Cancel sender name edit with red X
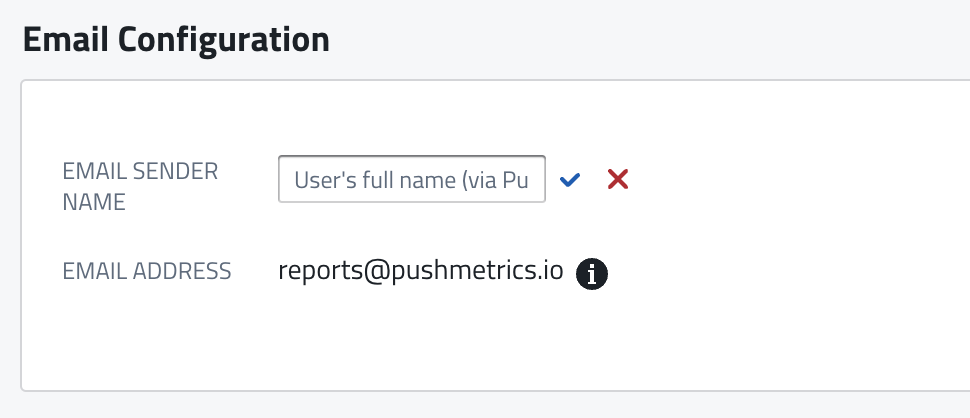Image resolution: width=970 pixels, height=418 pixels. pyautogui.click(x=618, y=179)
